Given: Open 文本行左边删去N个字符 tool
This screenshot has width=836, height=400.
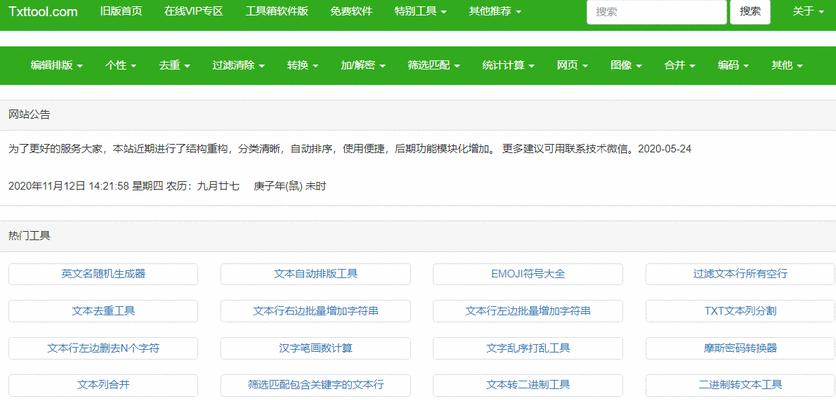Looking at the screenshot, I should tap(103, 348).
